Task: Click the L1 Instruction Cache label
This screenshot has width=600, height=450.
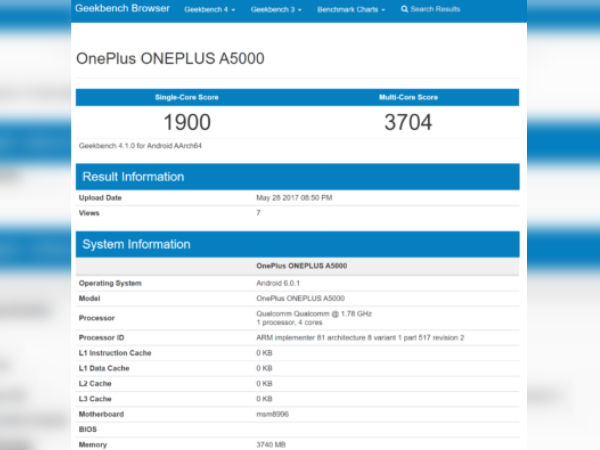Action: [115, 353]
